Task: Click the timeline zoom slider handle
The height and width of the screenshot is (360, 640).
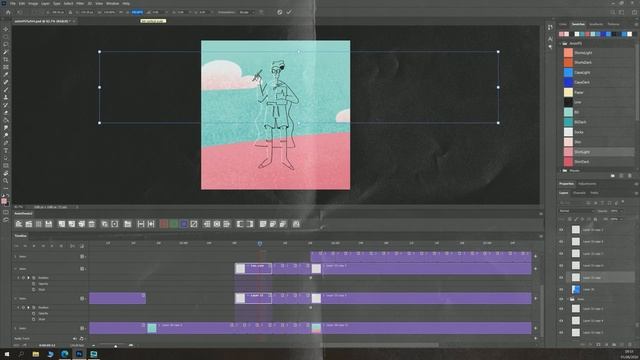Action: [x=116, y=346]
